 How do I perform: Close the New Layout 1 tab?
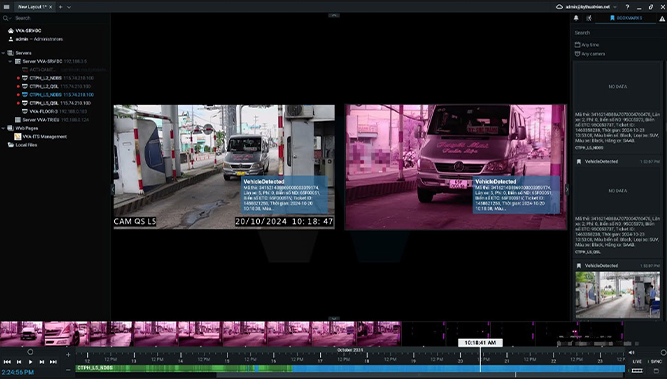coord(51,7)
